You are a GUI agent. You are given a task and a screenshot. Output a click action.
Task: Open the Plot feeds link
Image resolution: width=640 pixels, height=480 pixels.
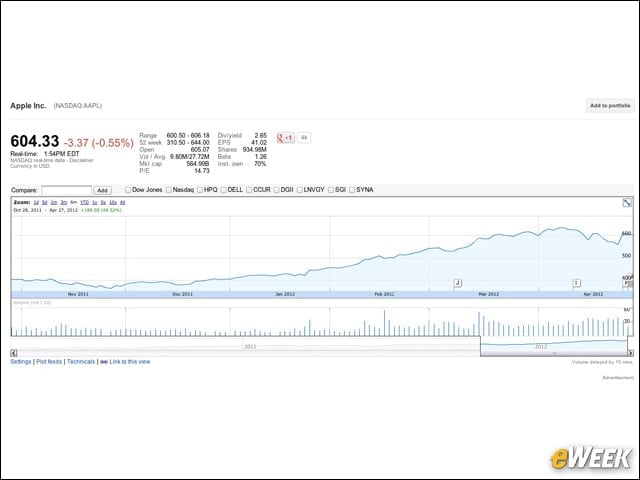click(49, 362)
